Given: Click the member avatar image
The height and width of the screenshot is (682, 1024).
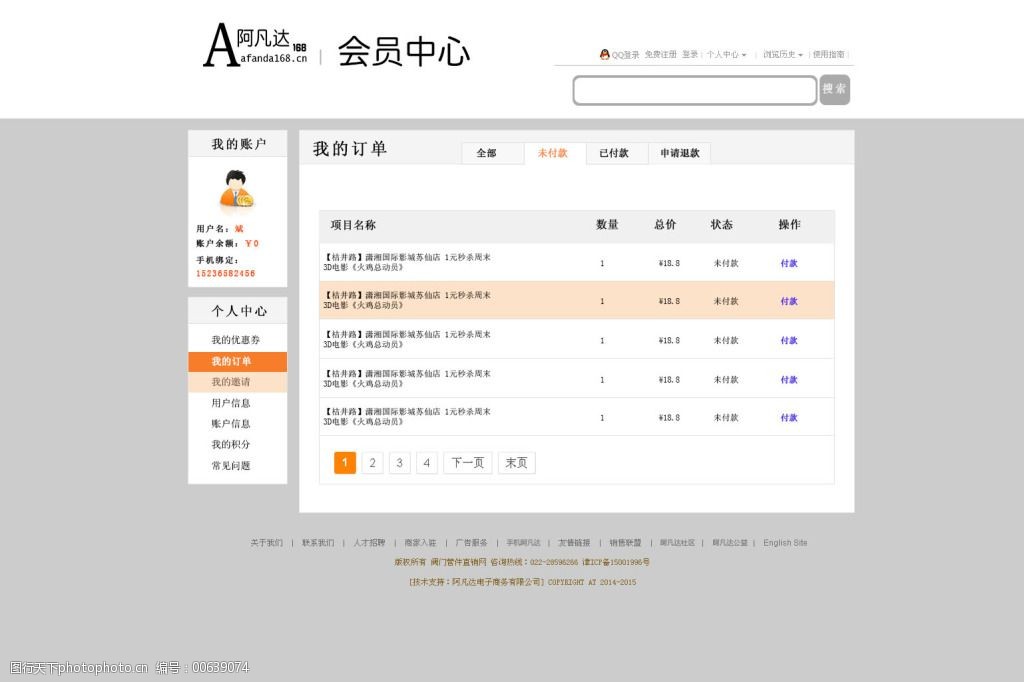Looking at the screenshot, I should pyautogui.click(x=237, y=192).
